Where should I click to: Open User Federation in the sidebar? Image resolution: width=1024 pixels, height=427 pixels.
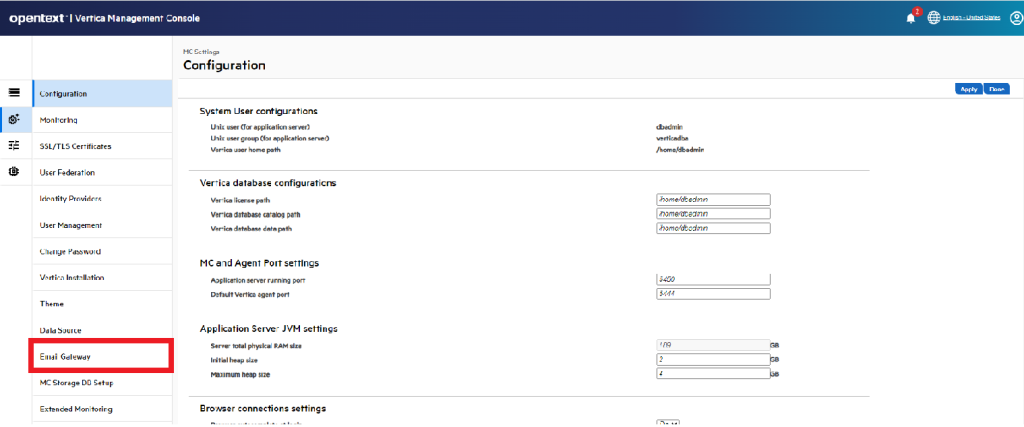pos(102,172)
